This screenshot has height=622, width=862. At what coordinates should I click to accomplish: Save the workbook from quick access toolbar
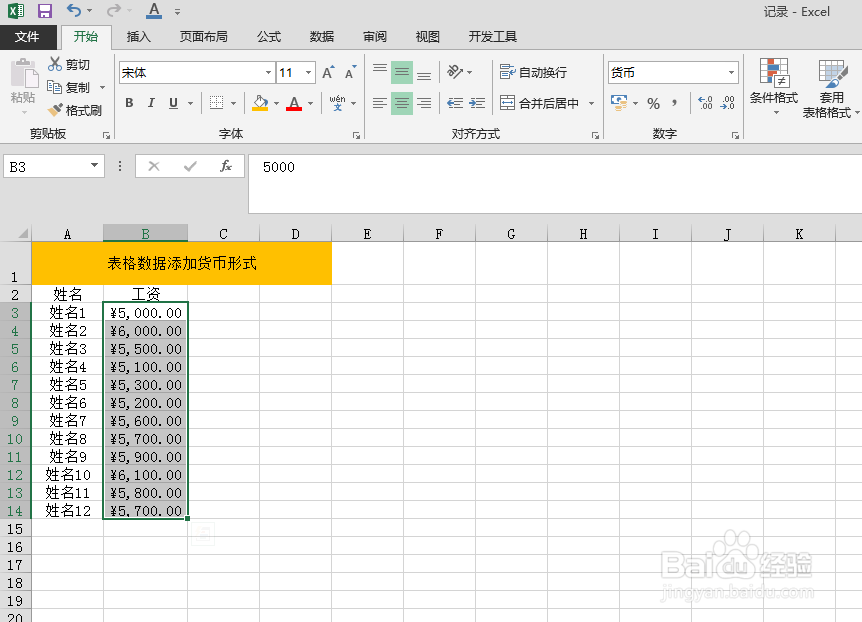[43, 10]
